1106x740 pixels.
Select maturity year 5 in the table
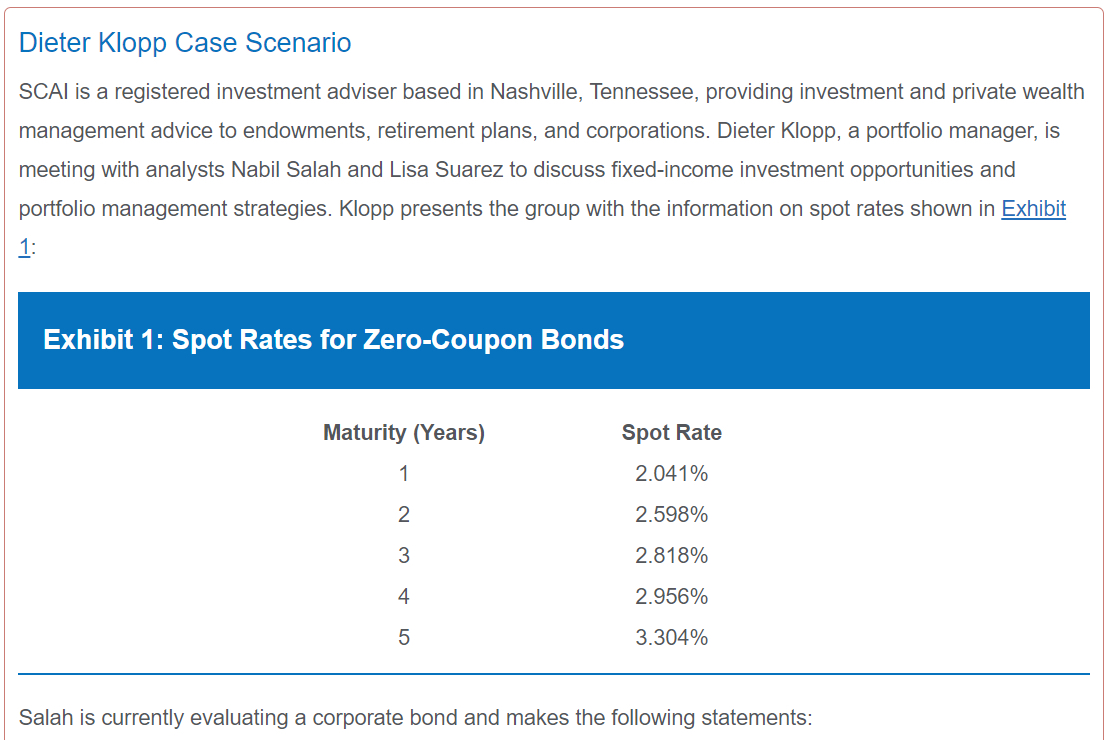point(404,638)
